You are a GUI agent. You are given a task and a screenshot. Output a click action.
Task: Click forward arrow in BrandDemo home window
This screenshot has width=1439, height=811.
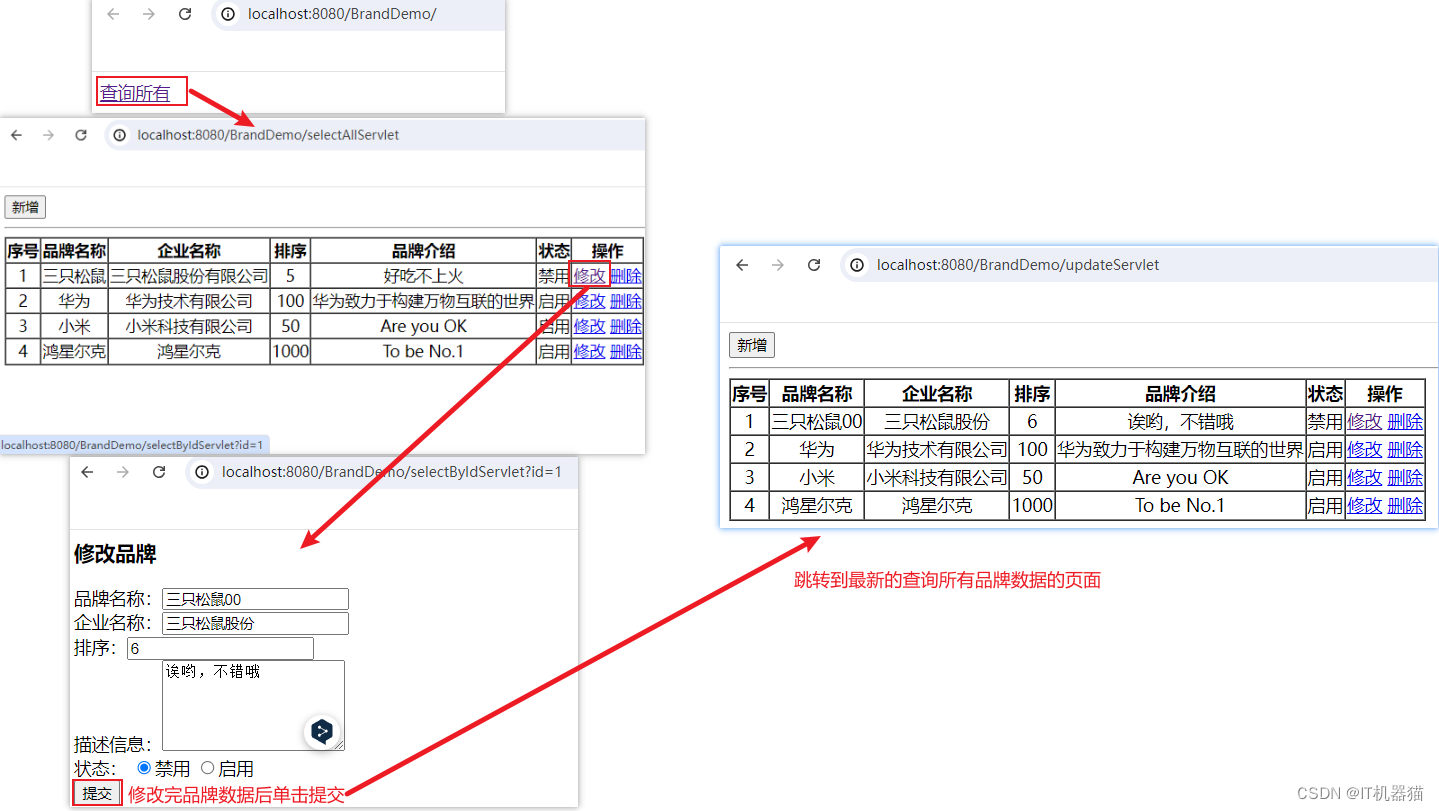pos(149,14)
